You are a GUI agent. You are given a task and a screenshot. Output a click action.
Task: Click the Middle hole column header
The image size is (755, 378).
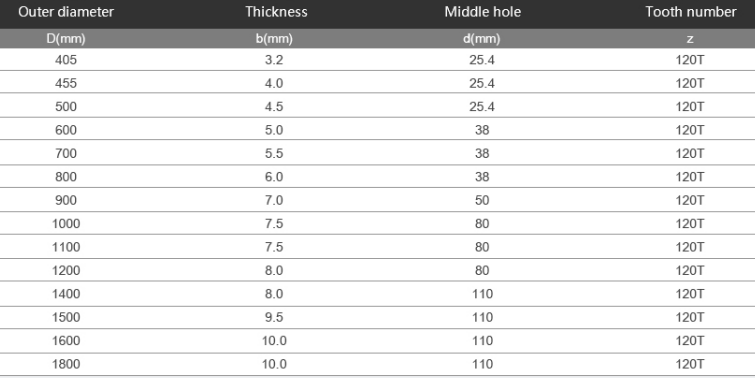click(x=482, y=12)
